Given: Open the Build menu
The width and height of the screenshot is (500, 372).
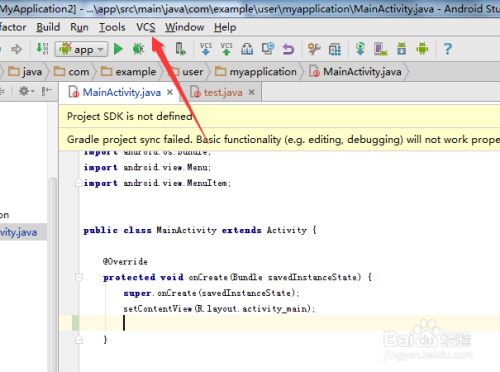Looking at the screenshot, I should click(48, 27).
